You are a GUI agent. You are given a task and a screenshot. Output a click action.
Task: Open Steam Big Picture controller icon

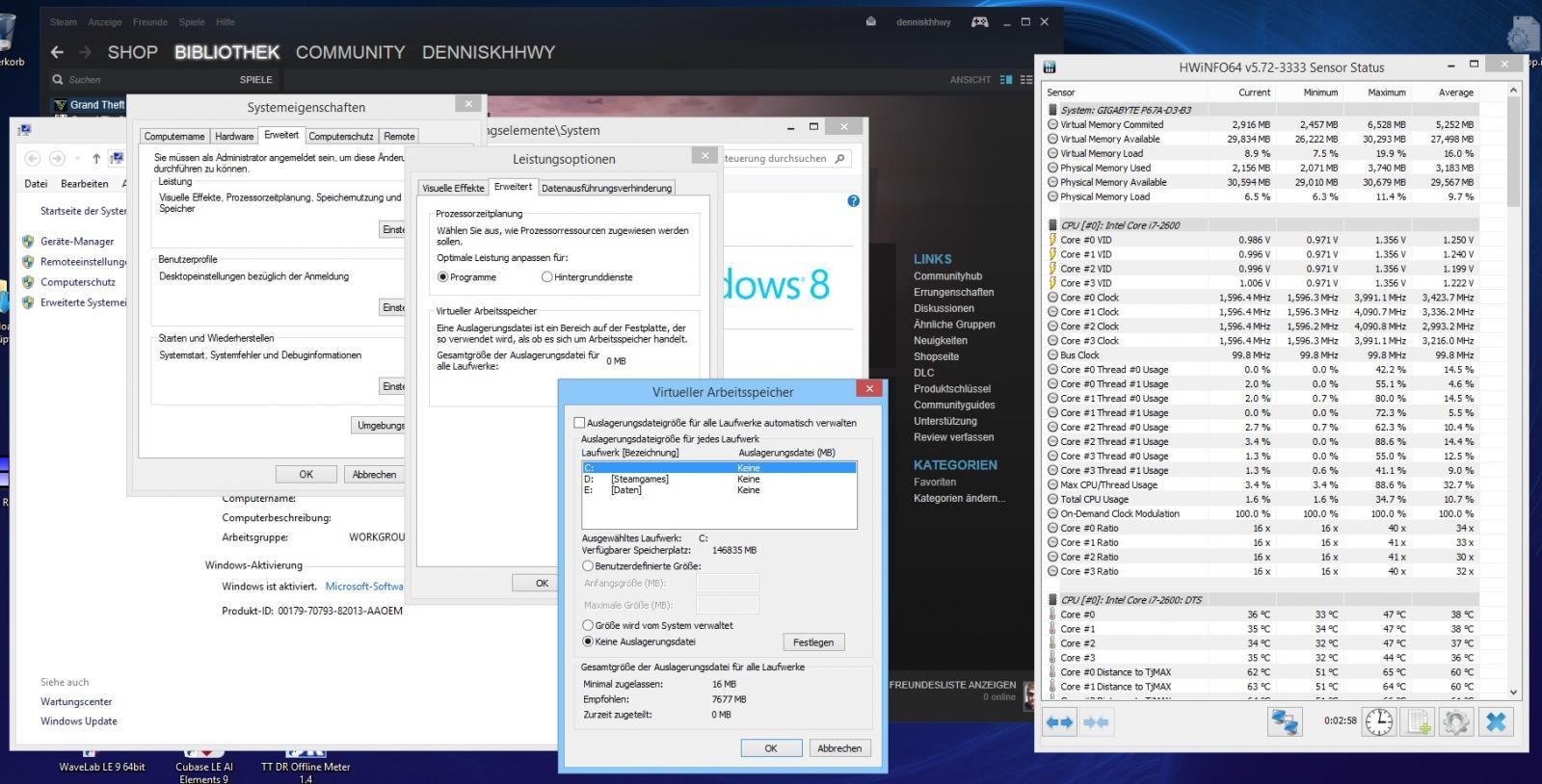point(979,21)
